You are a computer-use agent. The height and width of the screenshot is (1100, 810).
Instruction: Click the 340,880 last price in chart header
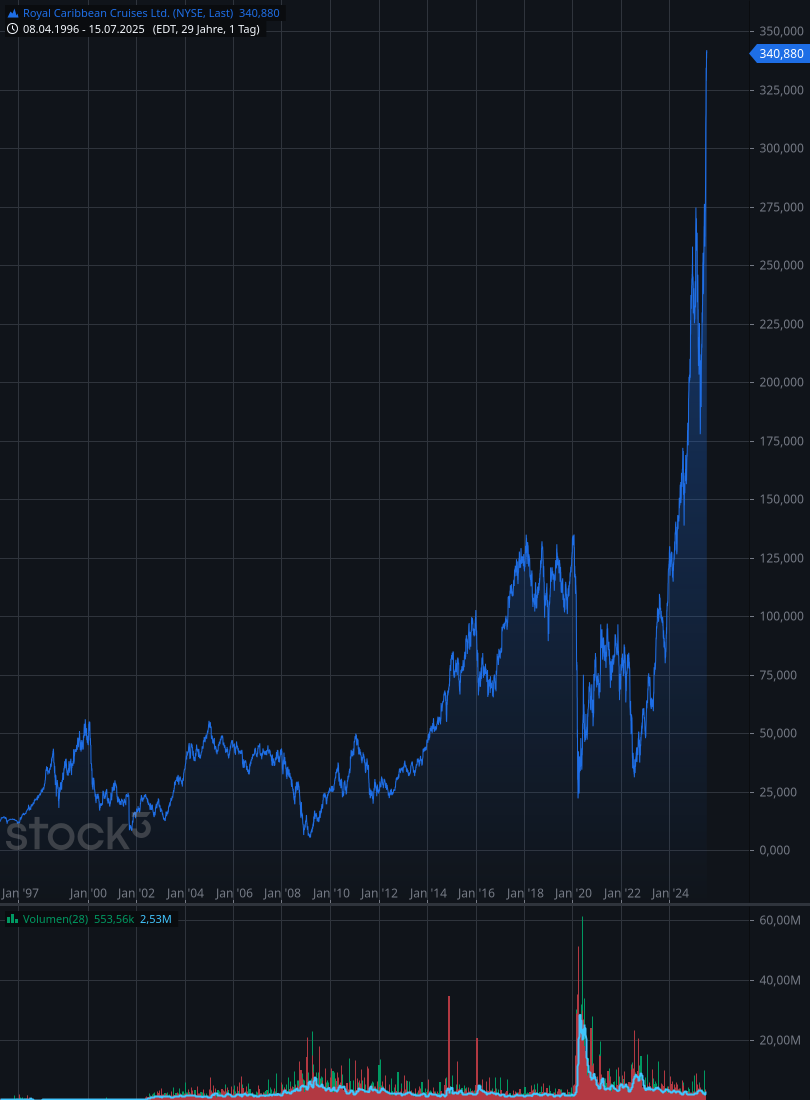pos(259,13)
